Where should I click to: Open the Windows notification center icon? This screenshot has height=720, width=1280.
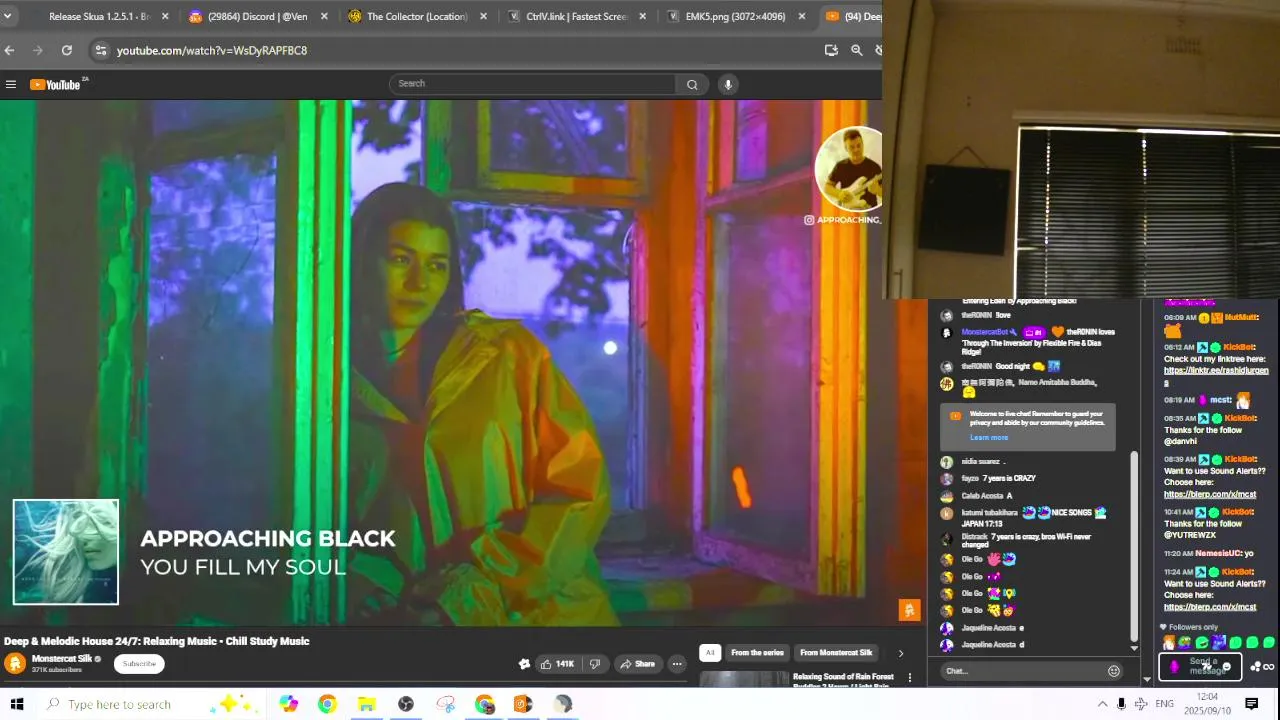(1251, 704)
